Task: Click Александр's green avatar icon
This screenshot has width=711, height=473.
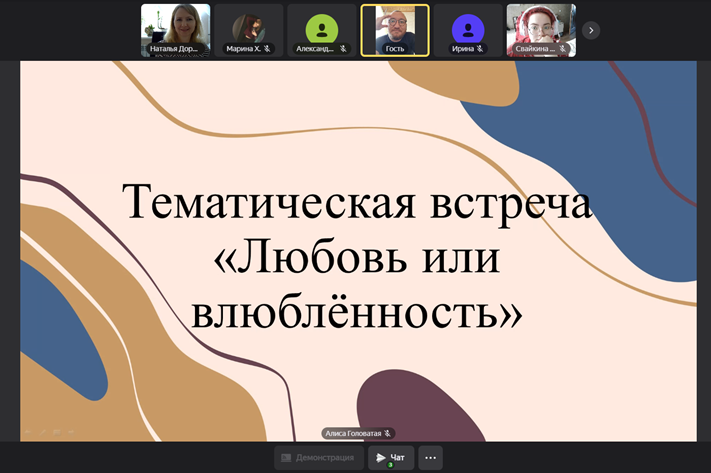Action: click(321, 27)
